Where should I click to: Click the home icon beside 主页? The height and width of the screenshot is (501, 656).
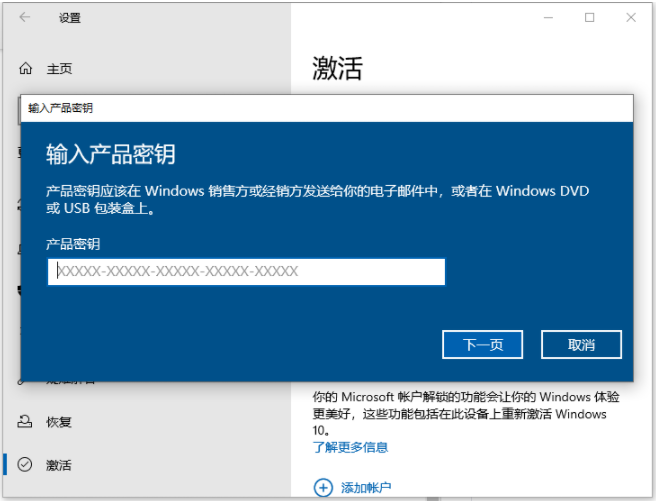point(25,69)
